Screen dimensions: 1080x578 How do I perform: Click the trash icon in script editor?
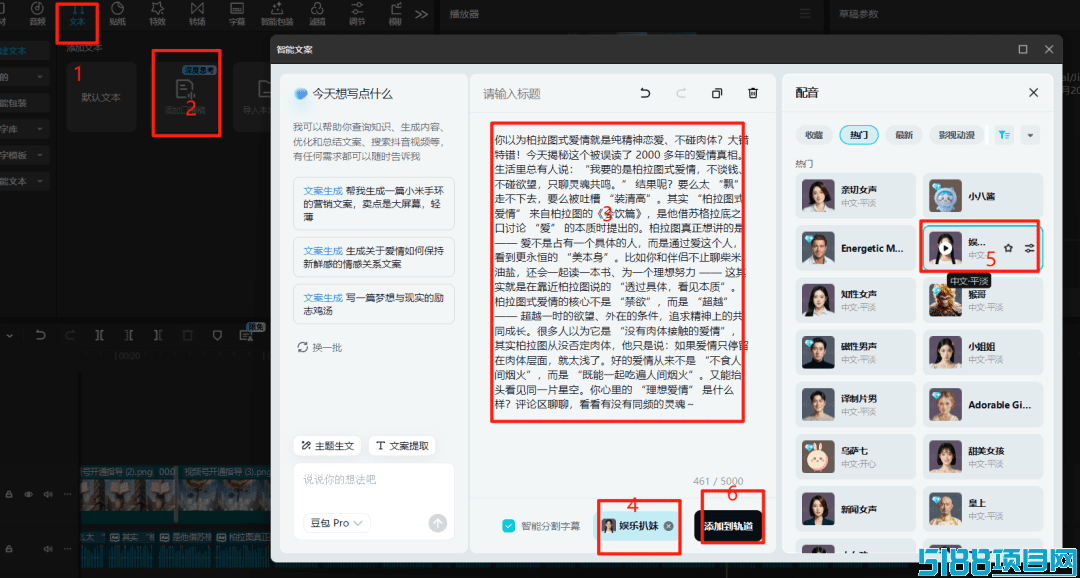click(x=754, y=94)
